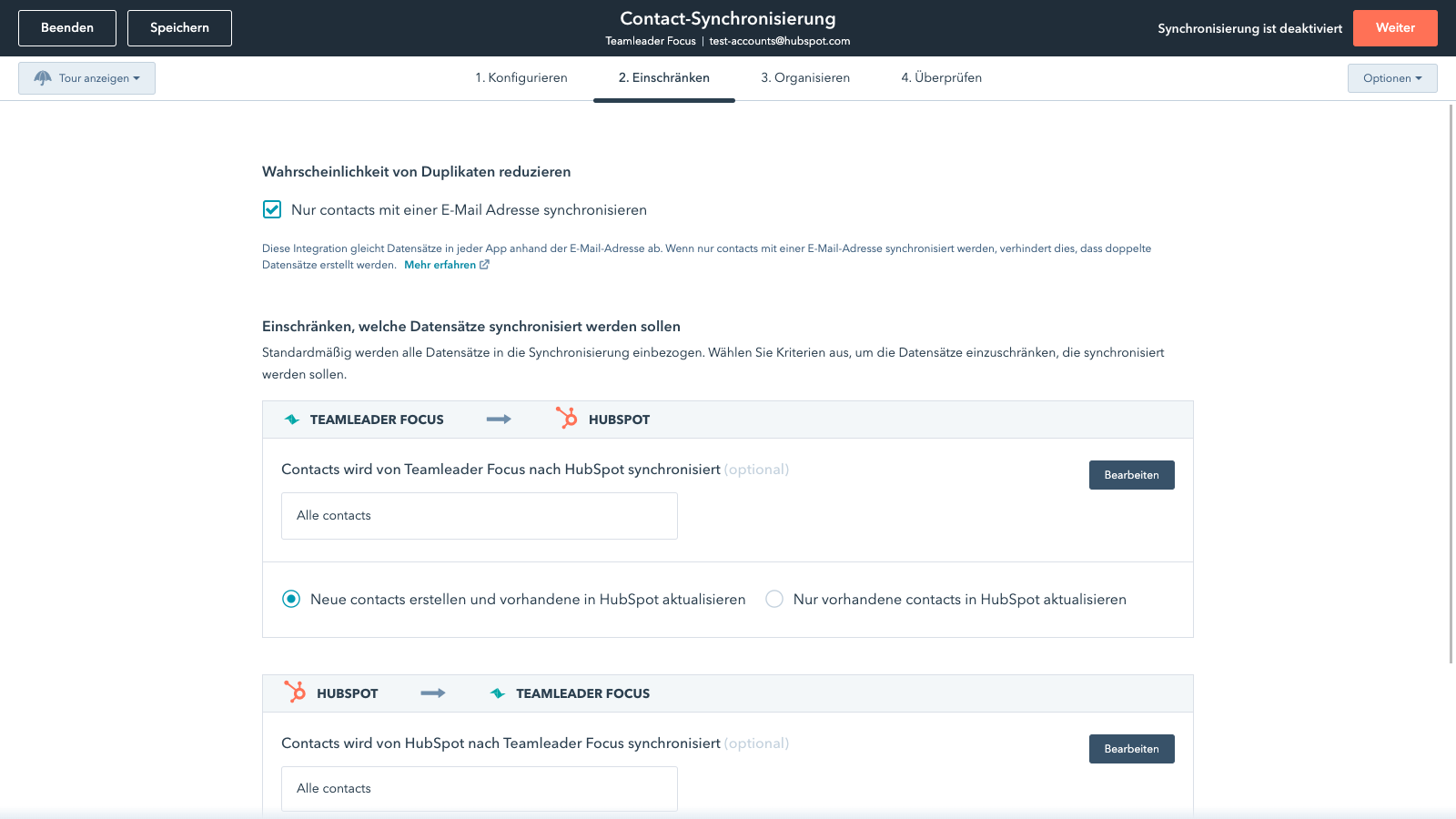Click the arrow icon between Teamleader Focus and HubSpot

point(499,419)
